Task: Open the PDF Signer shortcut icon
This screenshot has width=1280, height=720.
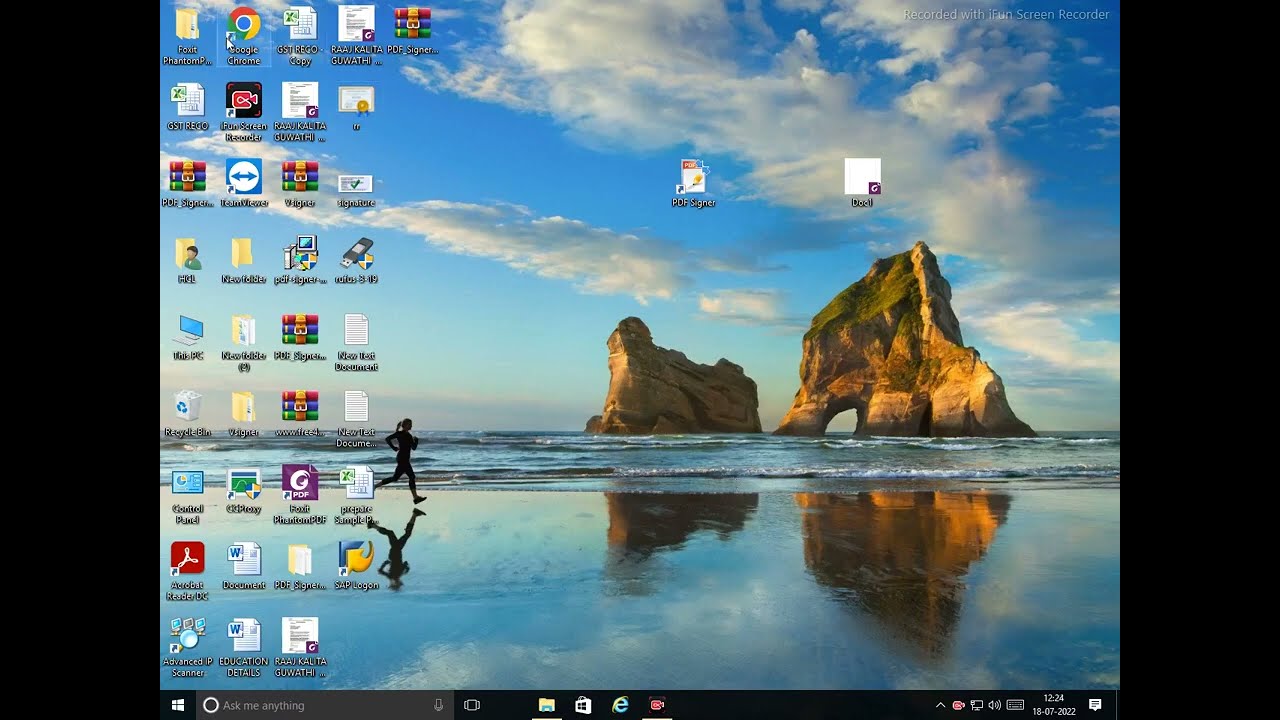Action: (x=693, y=183)
